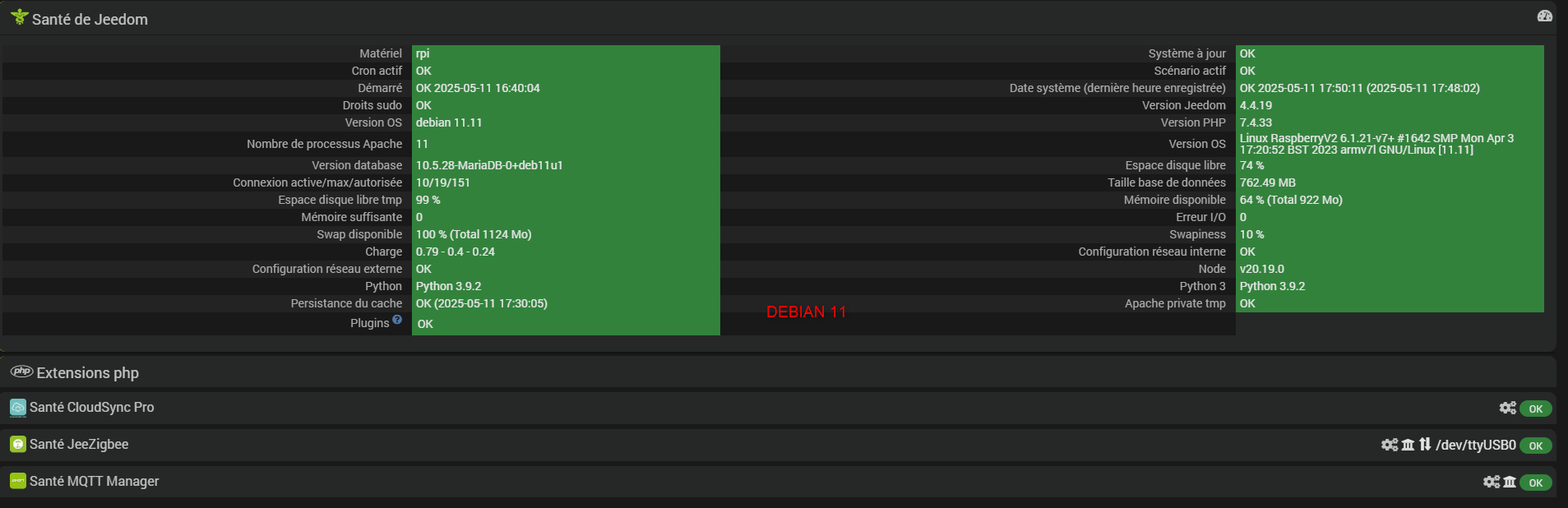Click the Plugins help question mark icon
1568x508 pixels.
click(x=397, y=320)
